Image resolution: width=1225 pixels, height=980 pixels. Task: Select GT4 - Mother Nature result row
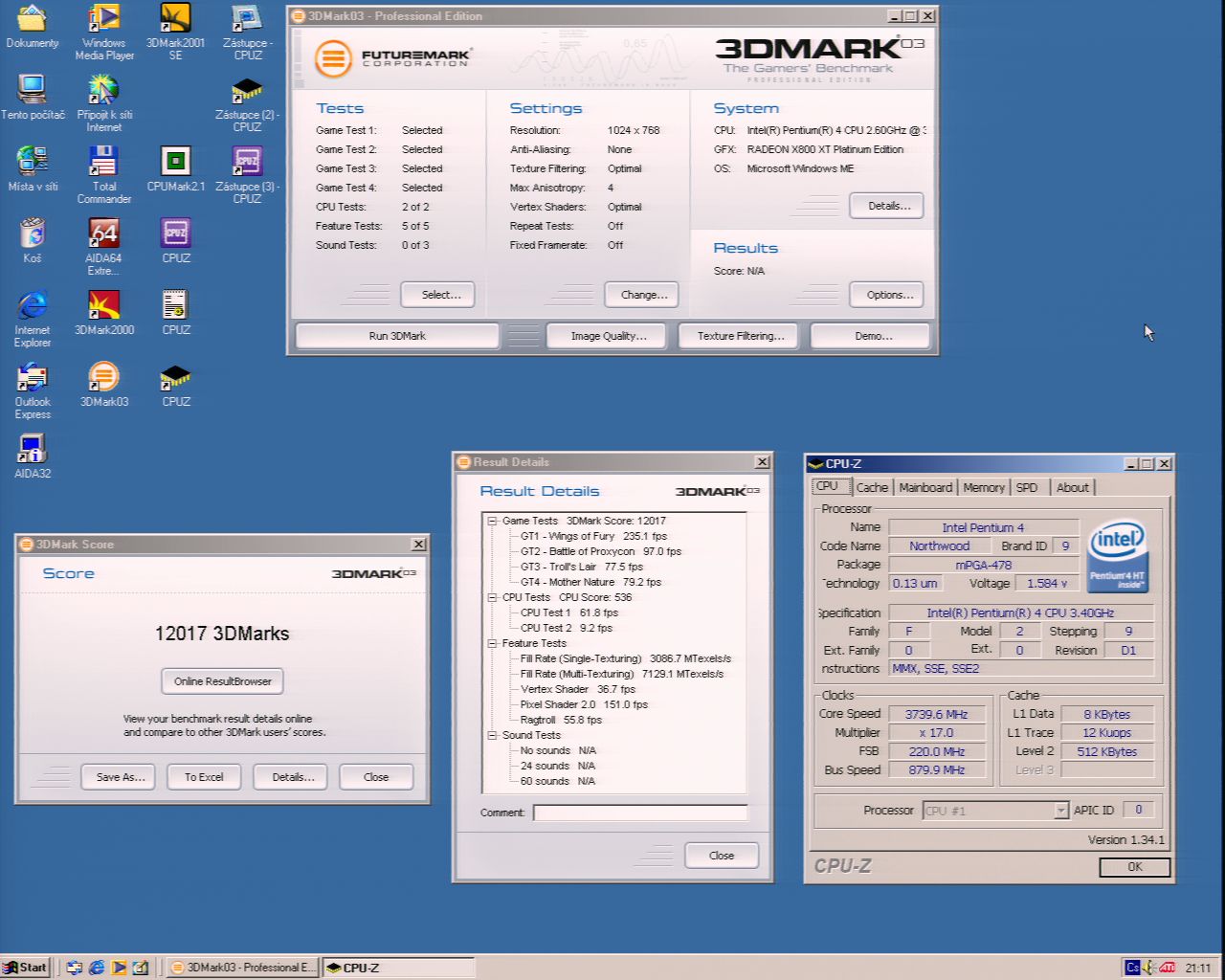590,582
